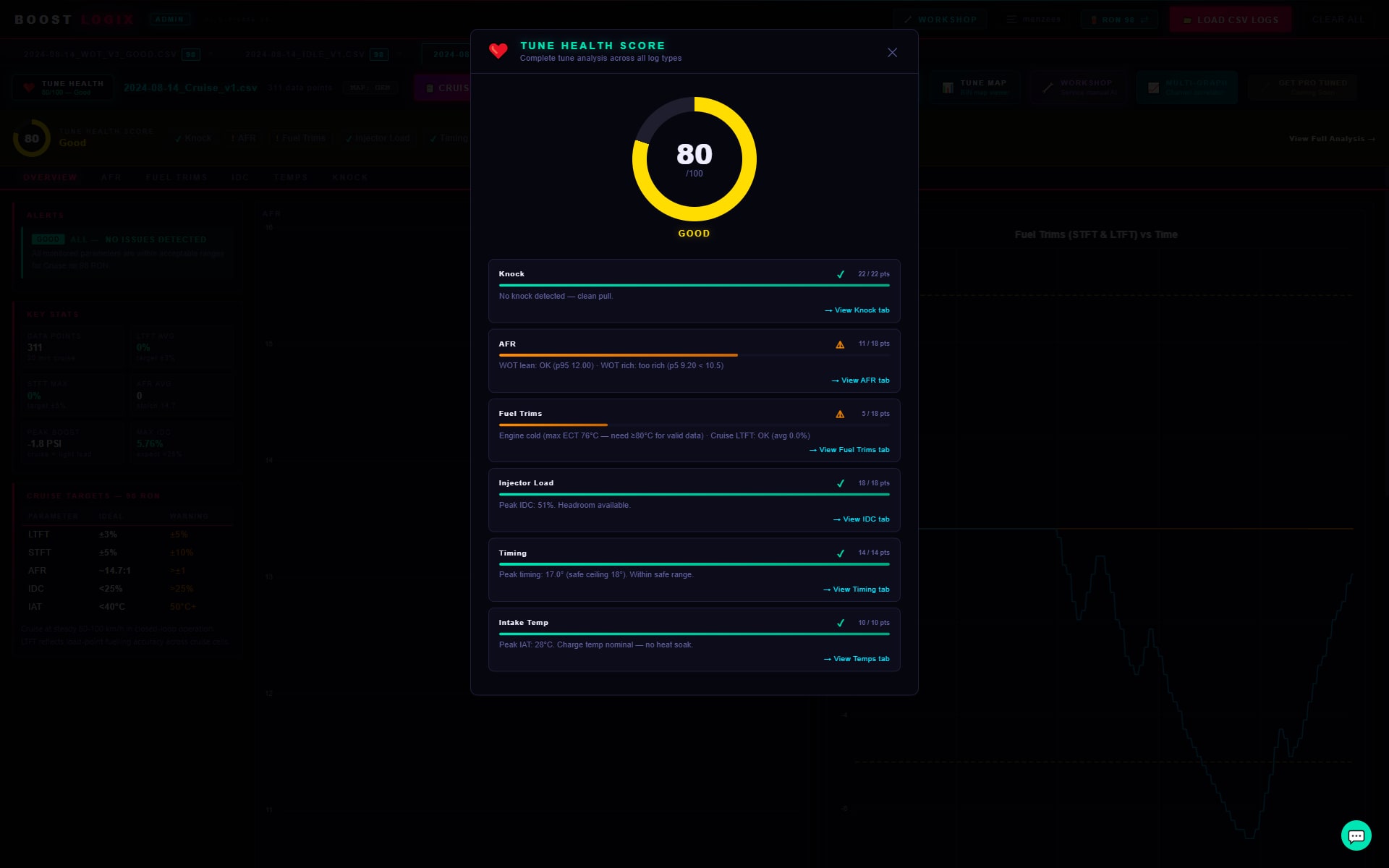Click the Fuel Trims orange progress bar
This screenshot has height=868, width=1389.
pyautogui.click(x=553, y=425)
